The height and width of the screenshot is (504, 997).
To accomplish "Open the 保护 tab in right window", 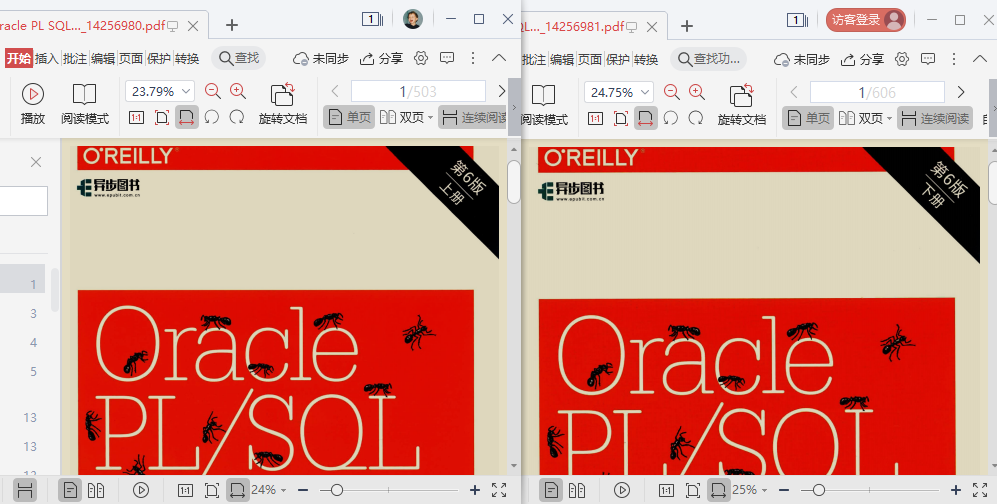I will [617, 59].
